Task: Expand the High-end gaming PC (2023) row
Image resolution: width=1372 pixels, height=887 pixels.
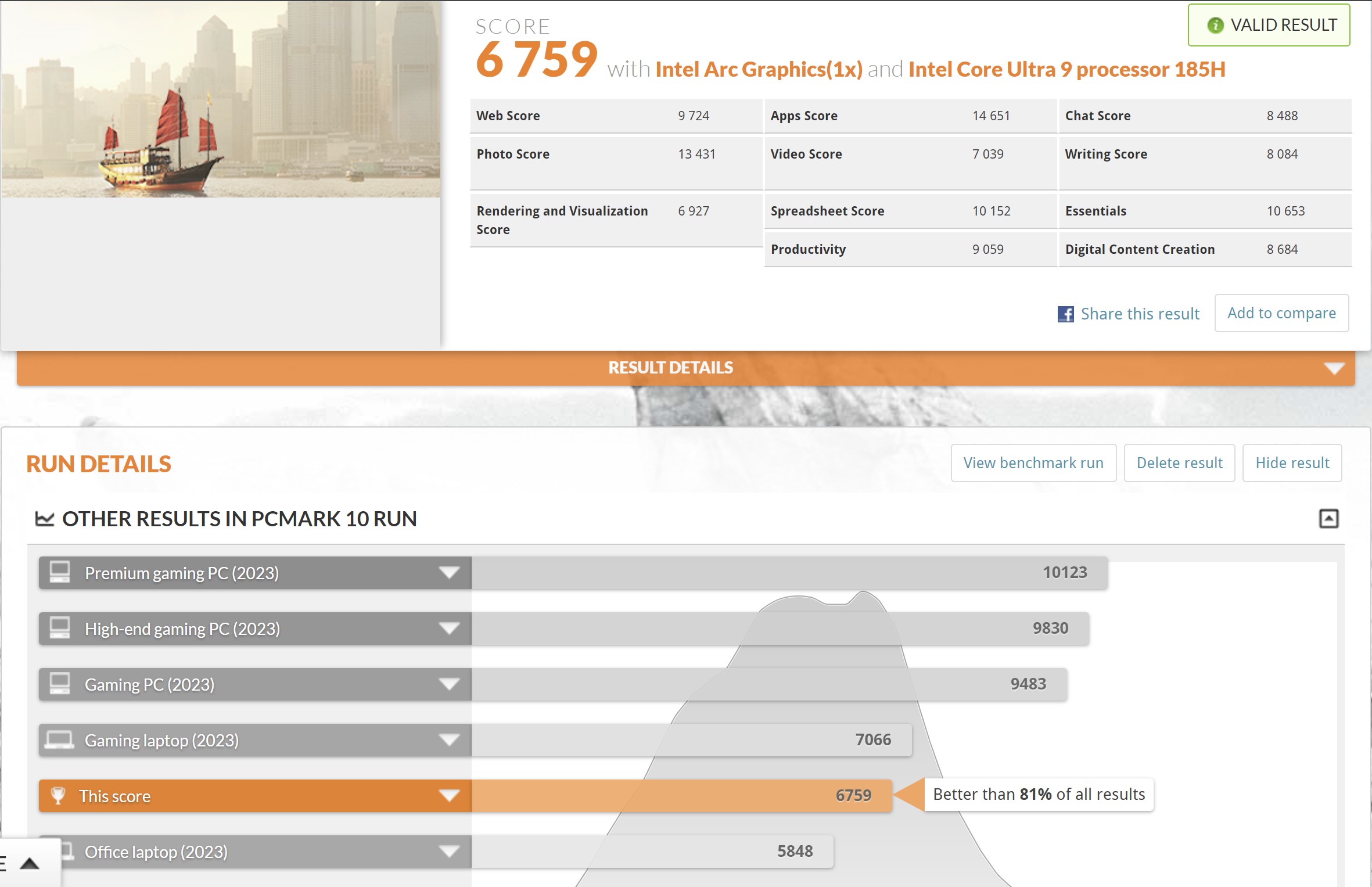Action: pyautogui.click(x=449, y=629)
